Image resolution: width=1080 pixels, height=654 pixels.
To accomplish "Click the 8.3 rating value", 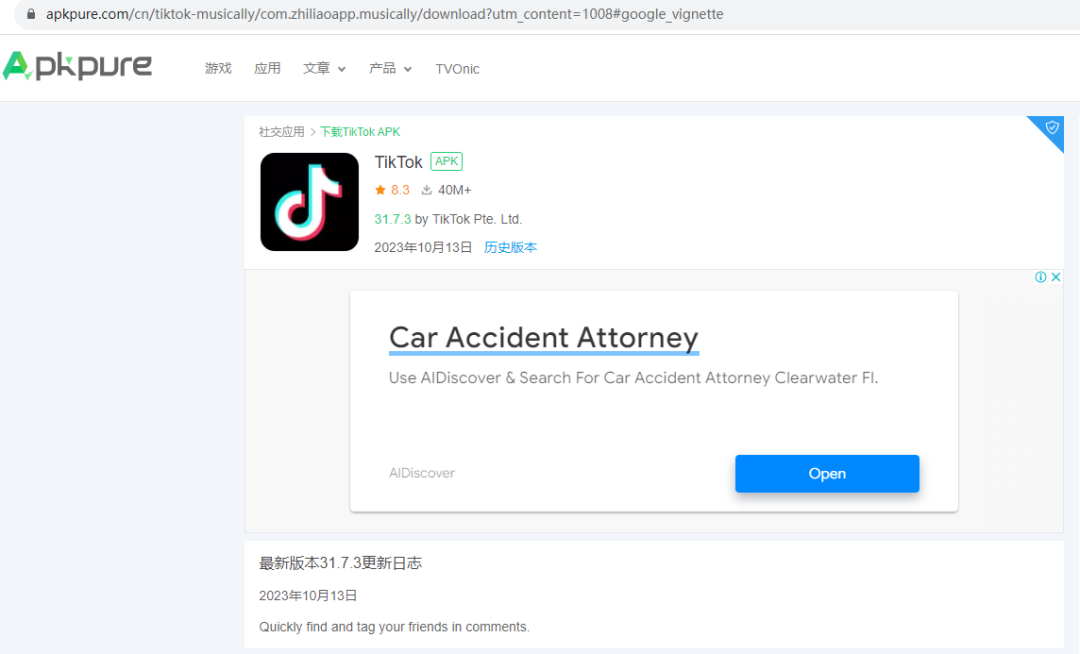I will point(400,190).
